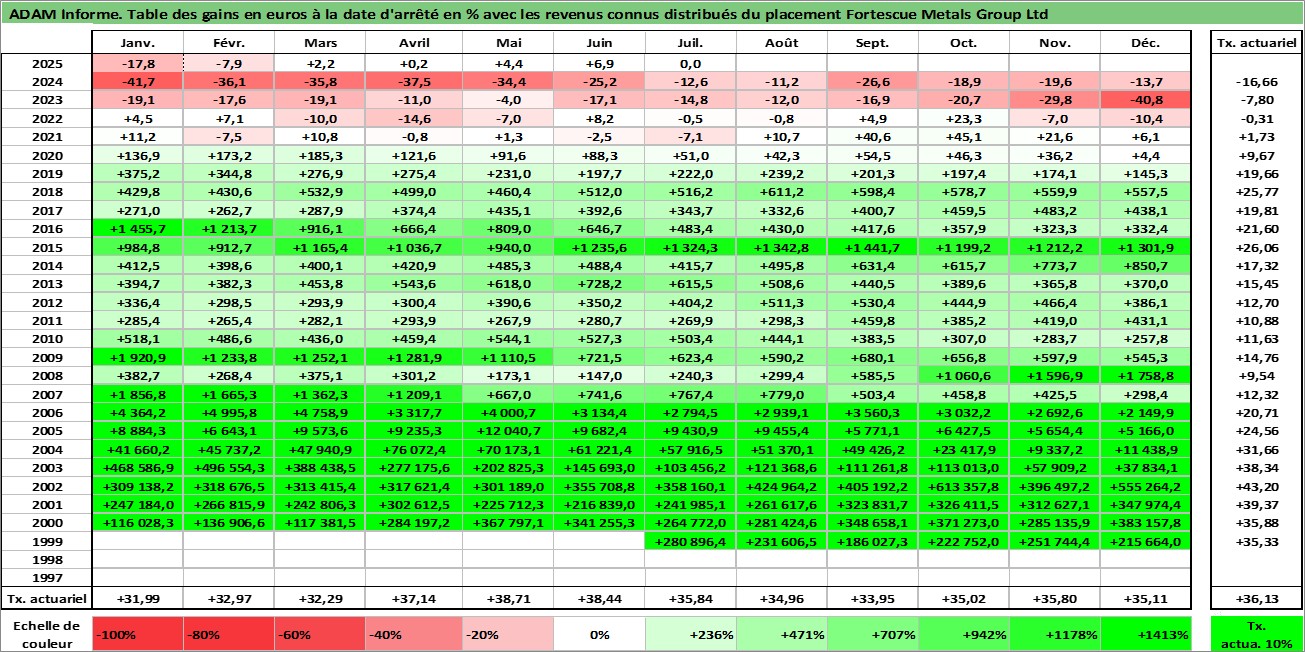The image size is (1305, 652).
Task: Click the 'Tx. actuariel' row label
Action: (x=47, y=598)
